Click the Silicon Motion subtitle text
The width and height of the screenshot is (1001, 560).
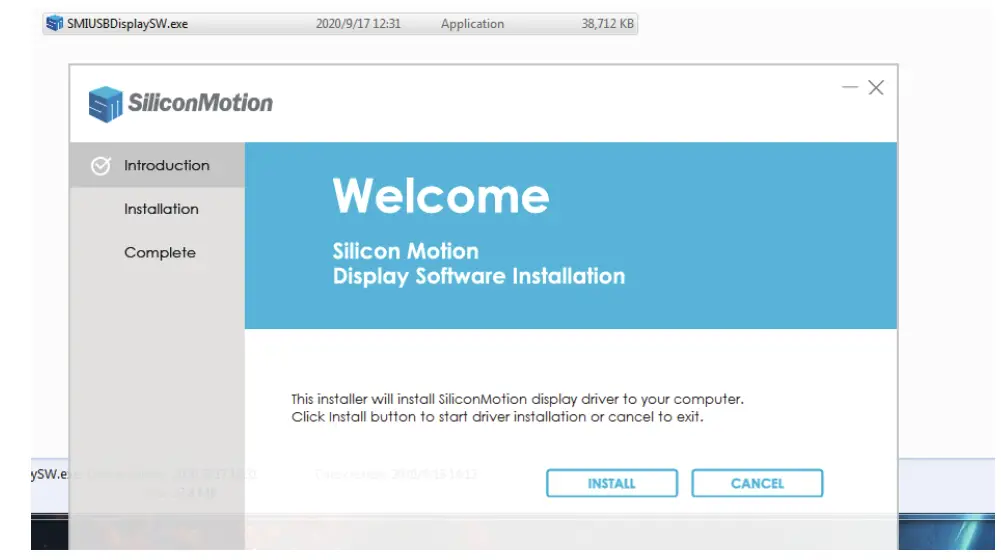405,251
